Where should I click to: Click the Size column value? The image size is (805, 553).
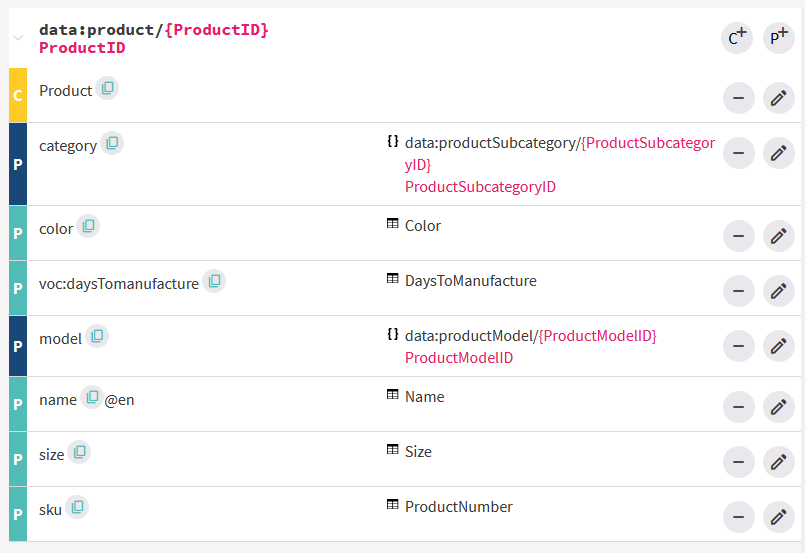pyautogui.click(x=418, y=452)
